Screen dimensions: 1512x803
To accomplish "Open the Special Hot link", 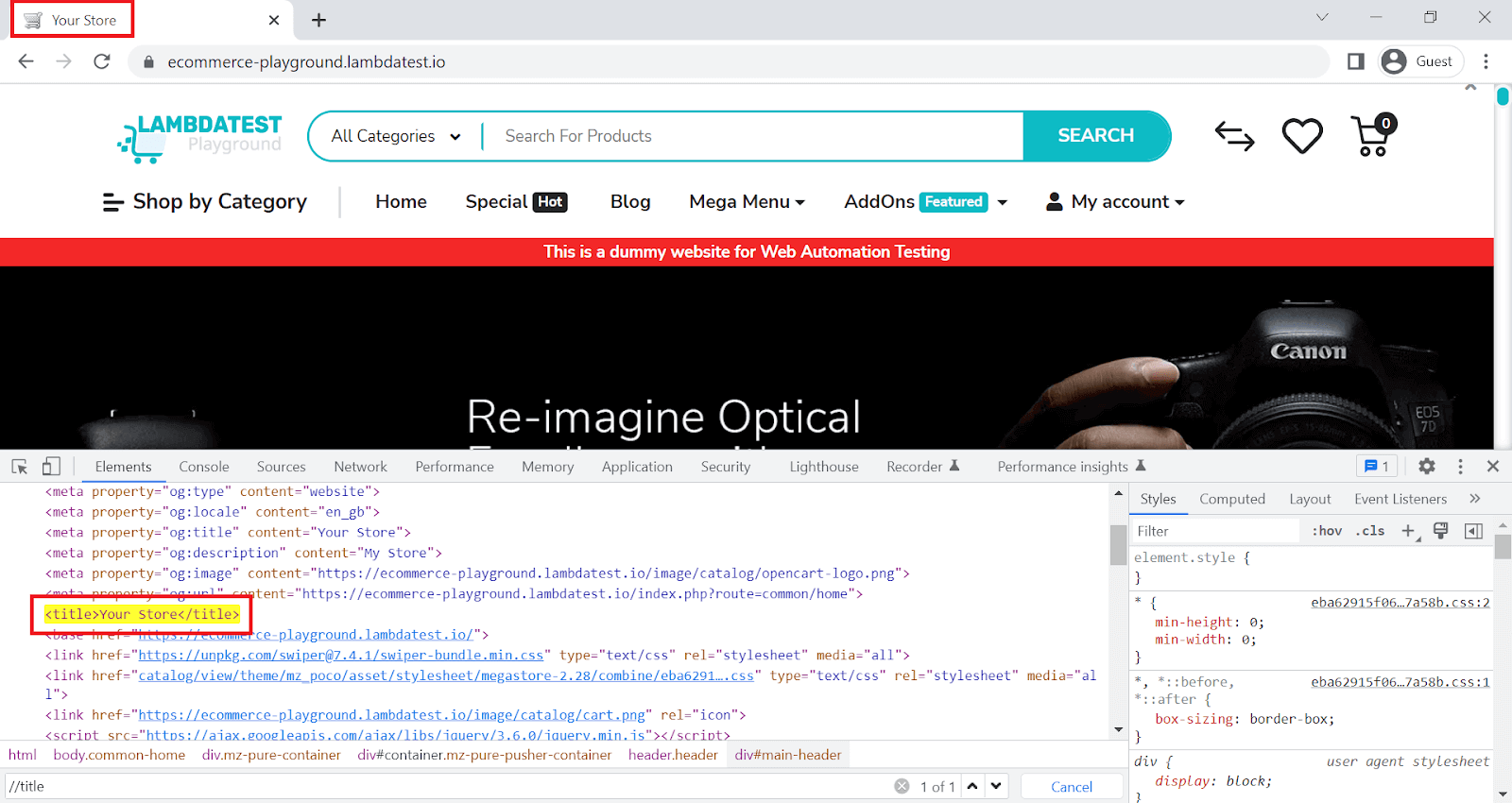I will (516, 202).
